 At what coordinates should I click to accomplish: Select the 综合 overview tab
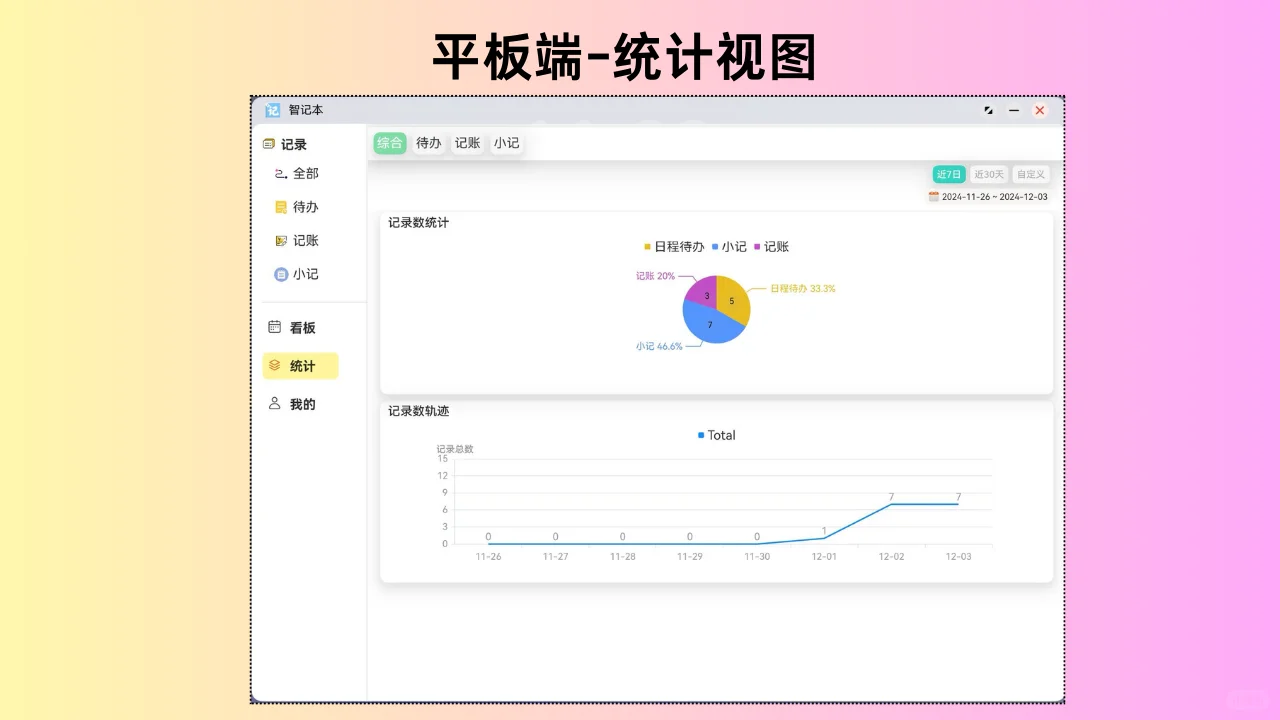(x=389, y=143)
